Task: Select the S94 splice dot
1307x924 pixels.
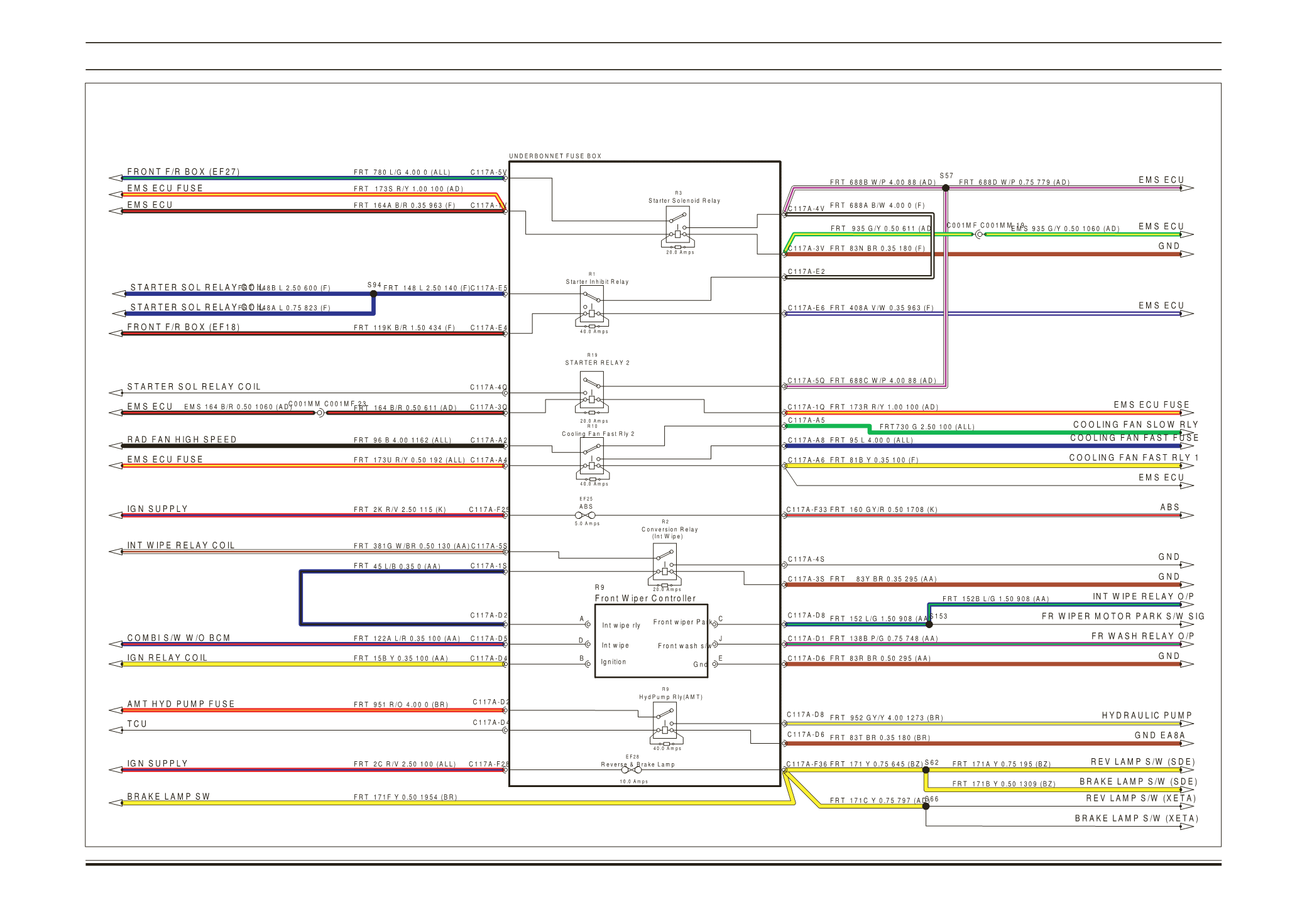Action: pos(373,294)
